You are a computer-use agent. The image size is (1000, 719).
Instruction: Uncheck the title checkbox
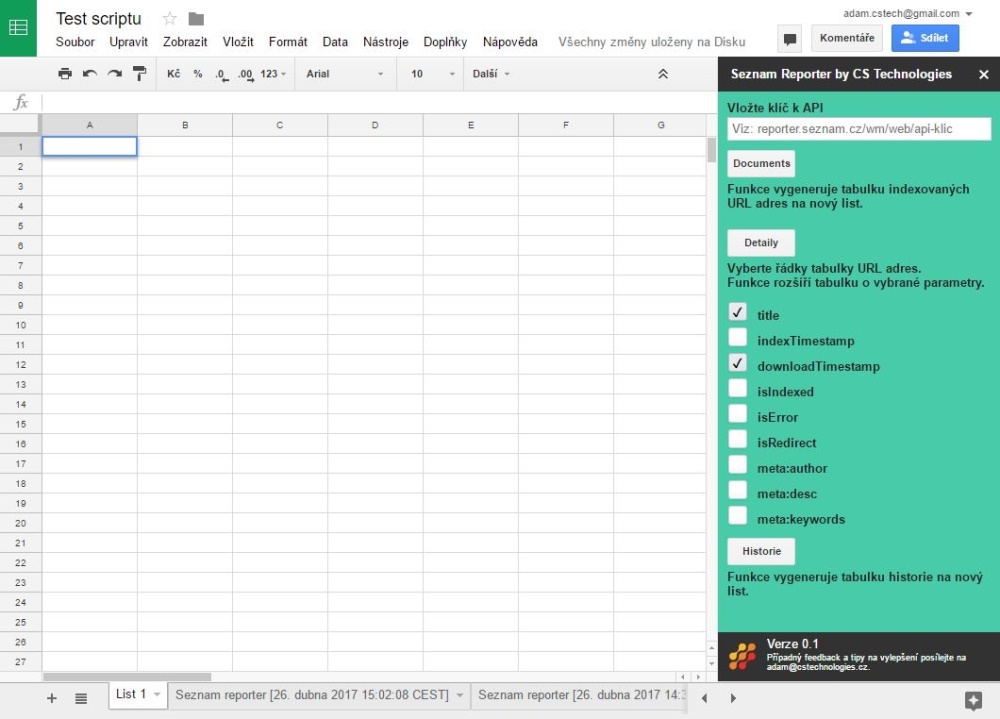pos(737,311)
